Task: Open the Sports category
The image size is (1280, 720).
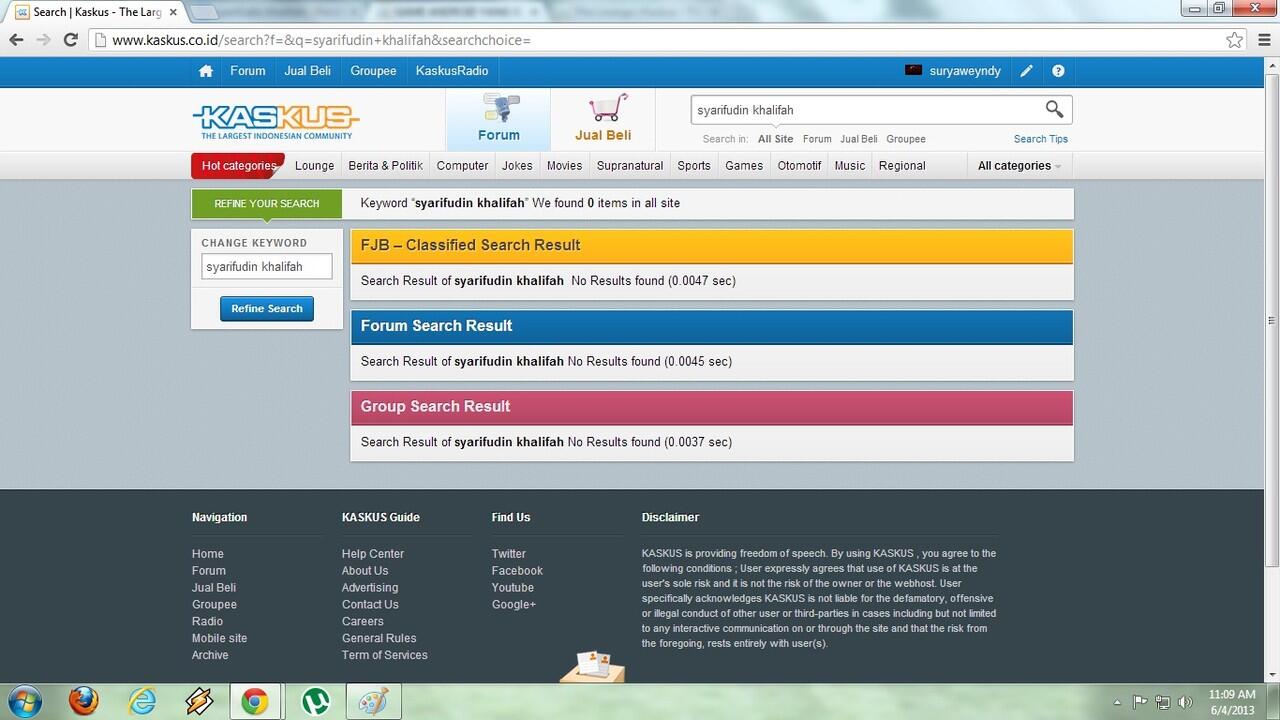Action: click(694, 166)
